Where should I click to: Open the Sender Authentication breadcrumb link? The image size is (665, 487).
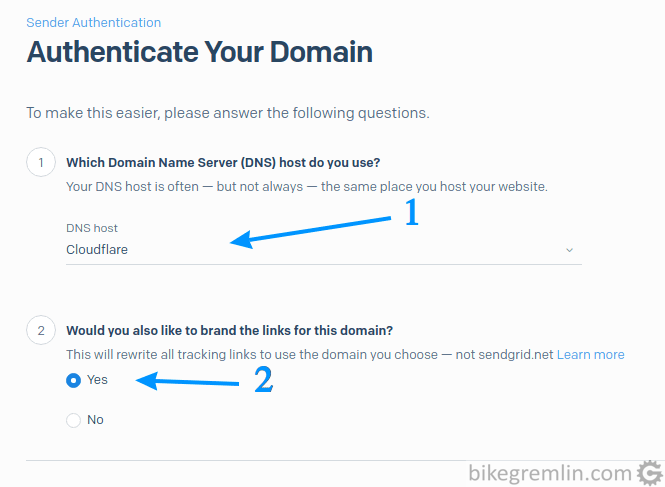point(93,22)
